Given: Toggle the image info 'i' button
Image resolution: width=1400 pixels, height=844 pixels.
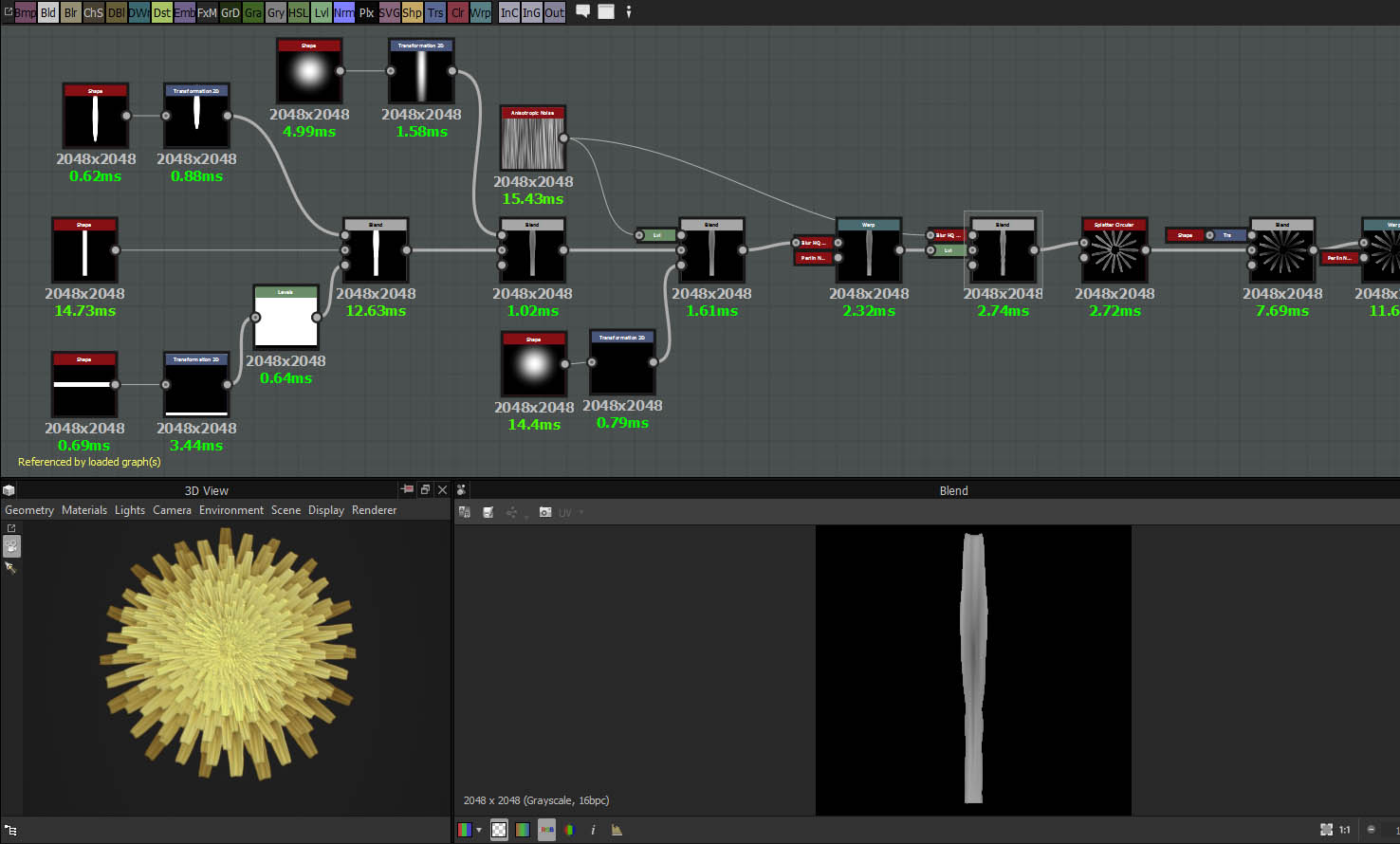Looking at the screenshot, I should (593, 830).
